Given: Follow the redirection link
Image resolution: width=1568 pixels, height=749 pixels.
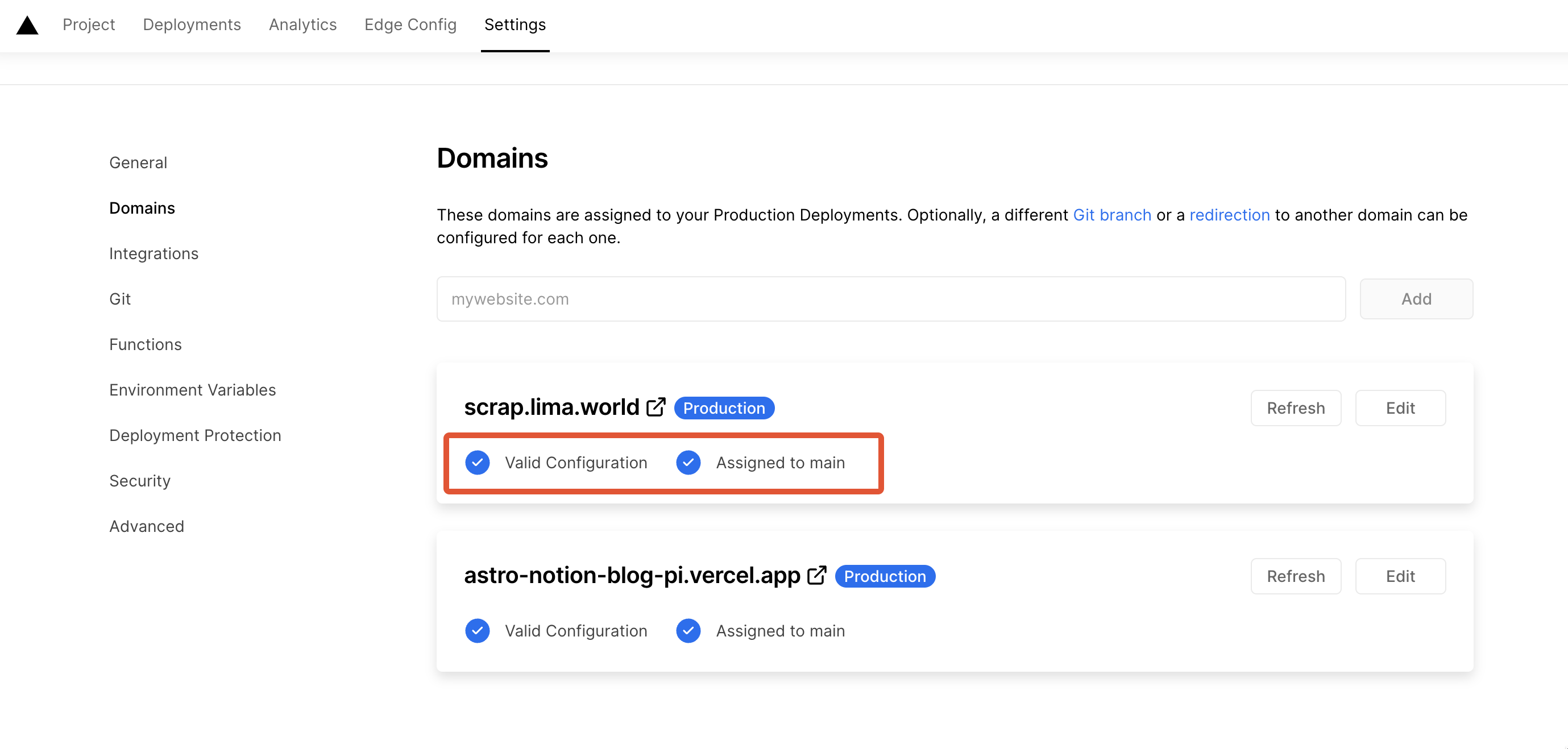Looking at the screenshot, I should 1229,215.
